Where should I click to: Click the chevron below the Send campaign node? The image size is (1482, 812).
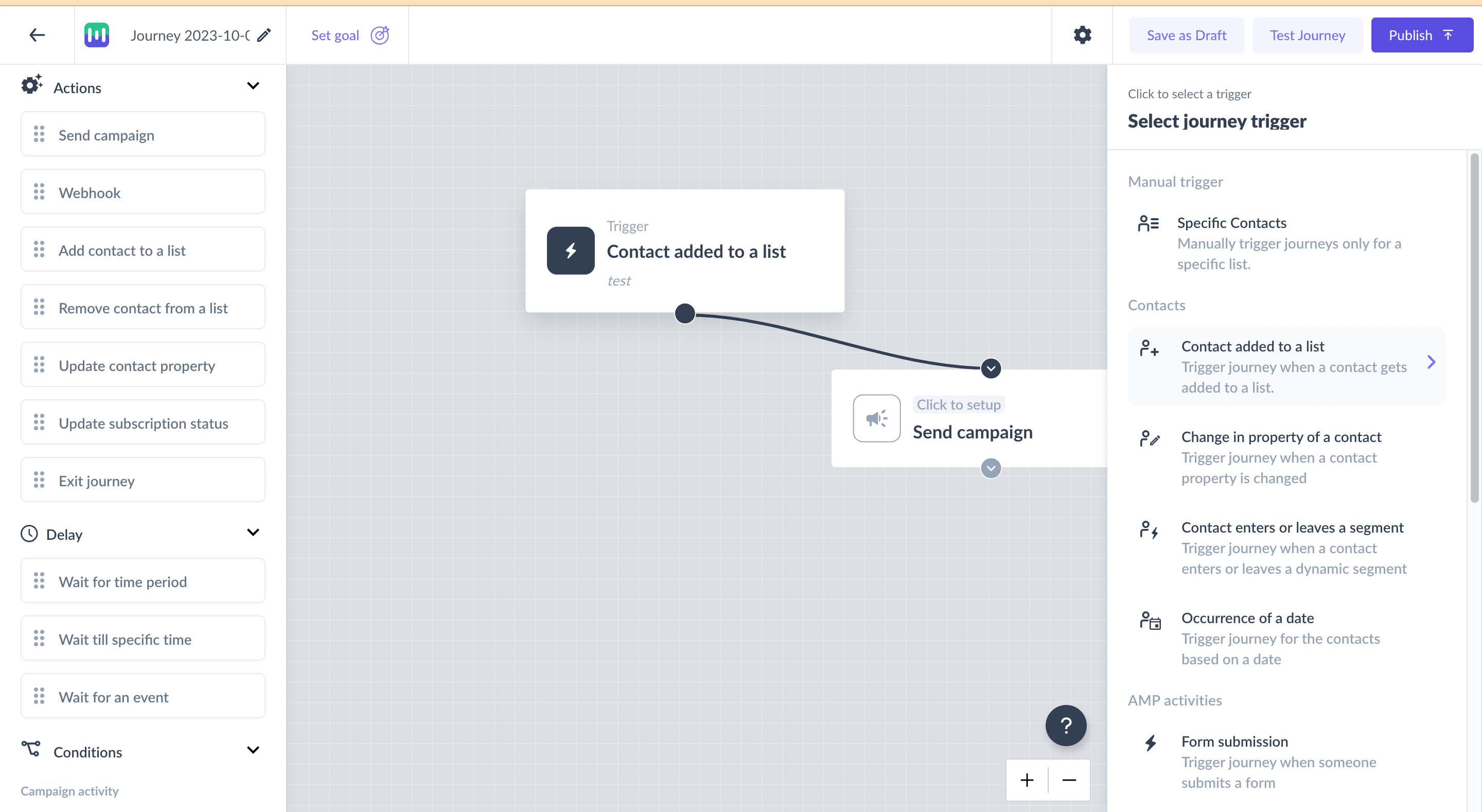pyautogui.click(x=991, y=468)
